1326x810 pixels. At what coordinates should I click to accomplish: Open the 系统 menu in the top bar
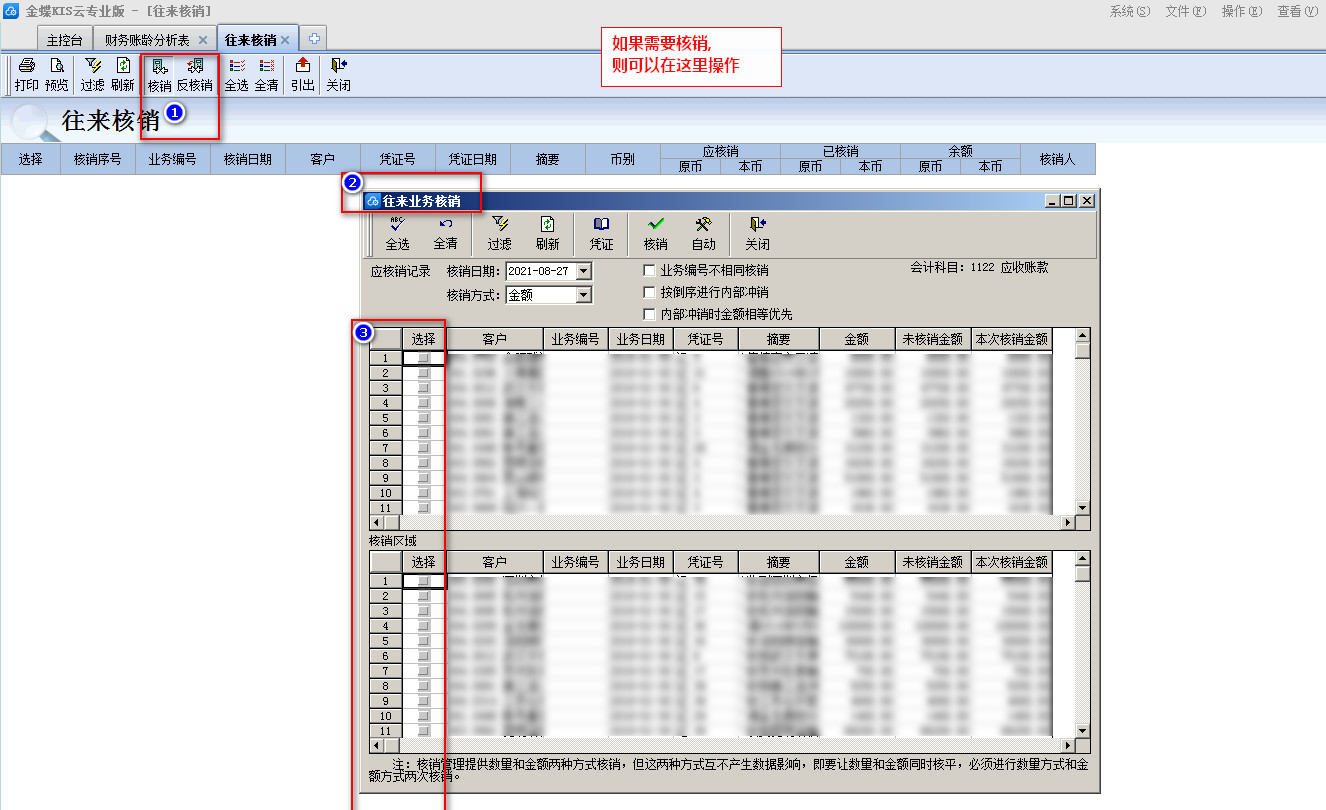(x=1129, y=11)
